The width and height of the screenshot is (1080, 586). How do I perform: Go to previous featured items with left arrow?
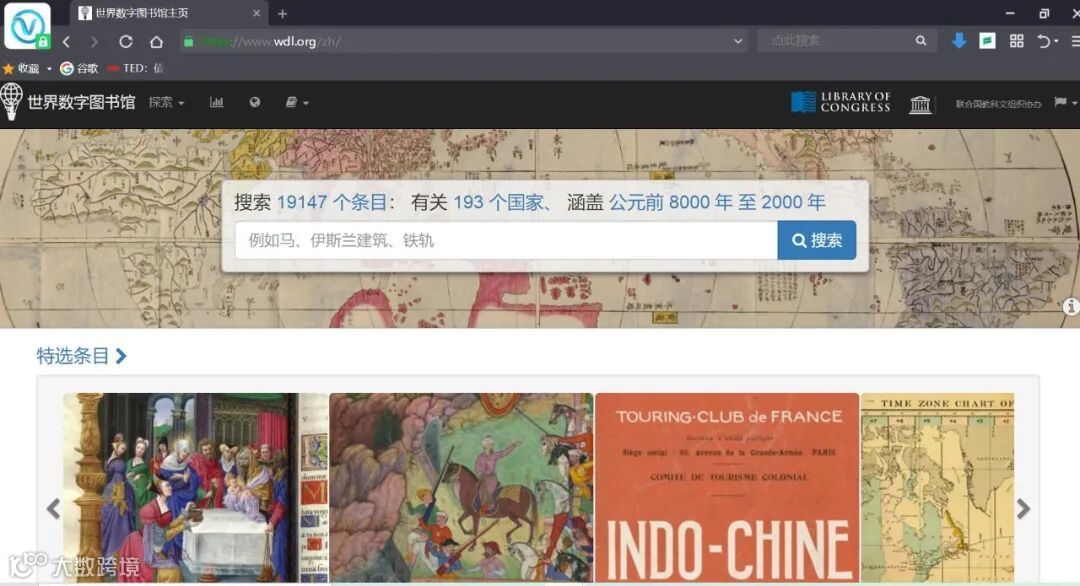[x=54, y=509]
